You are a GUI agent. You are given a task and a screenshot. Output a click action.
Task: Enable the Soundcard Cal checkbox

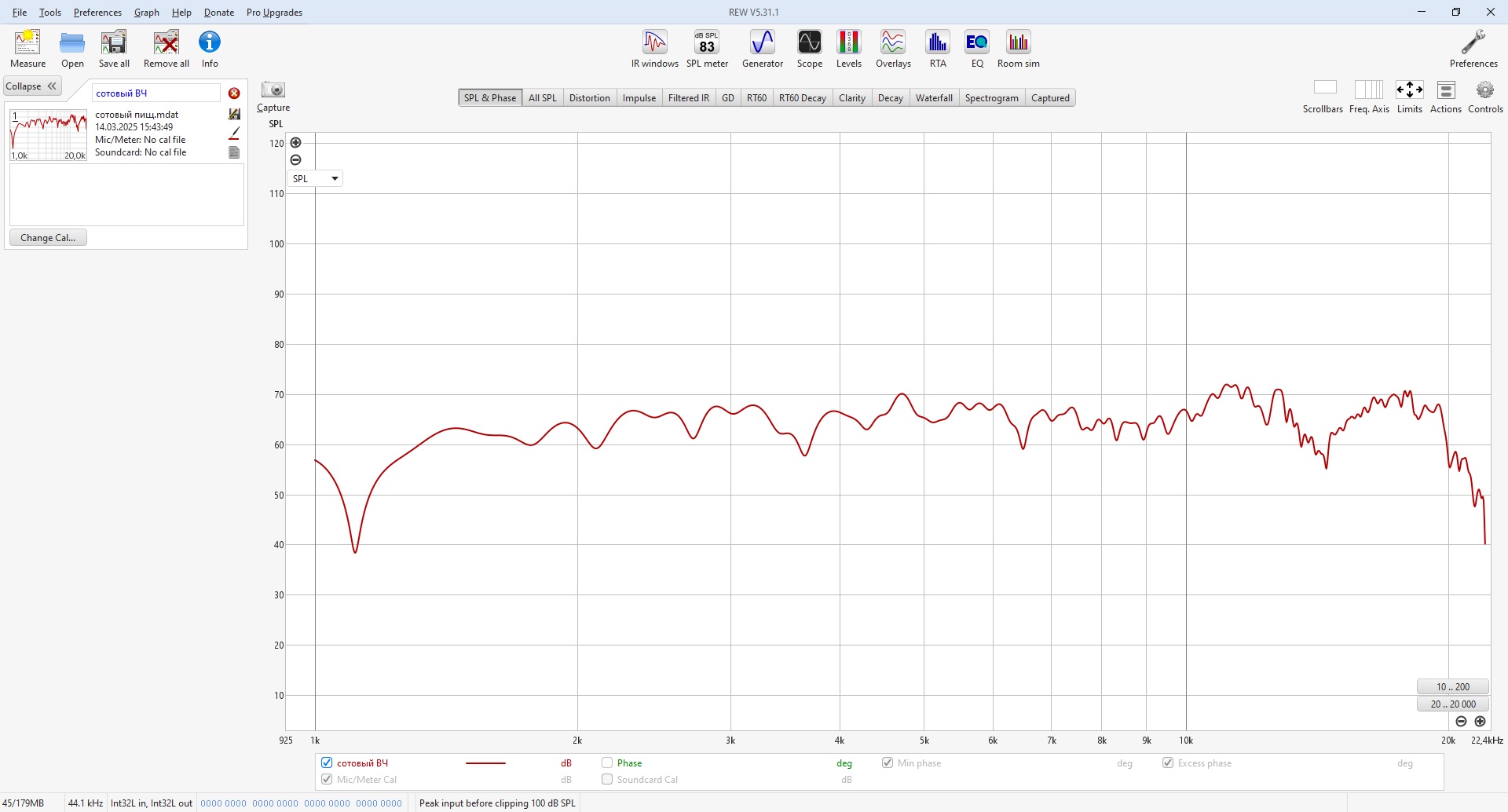pos(607,779)
